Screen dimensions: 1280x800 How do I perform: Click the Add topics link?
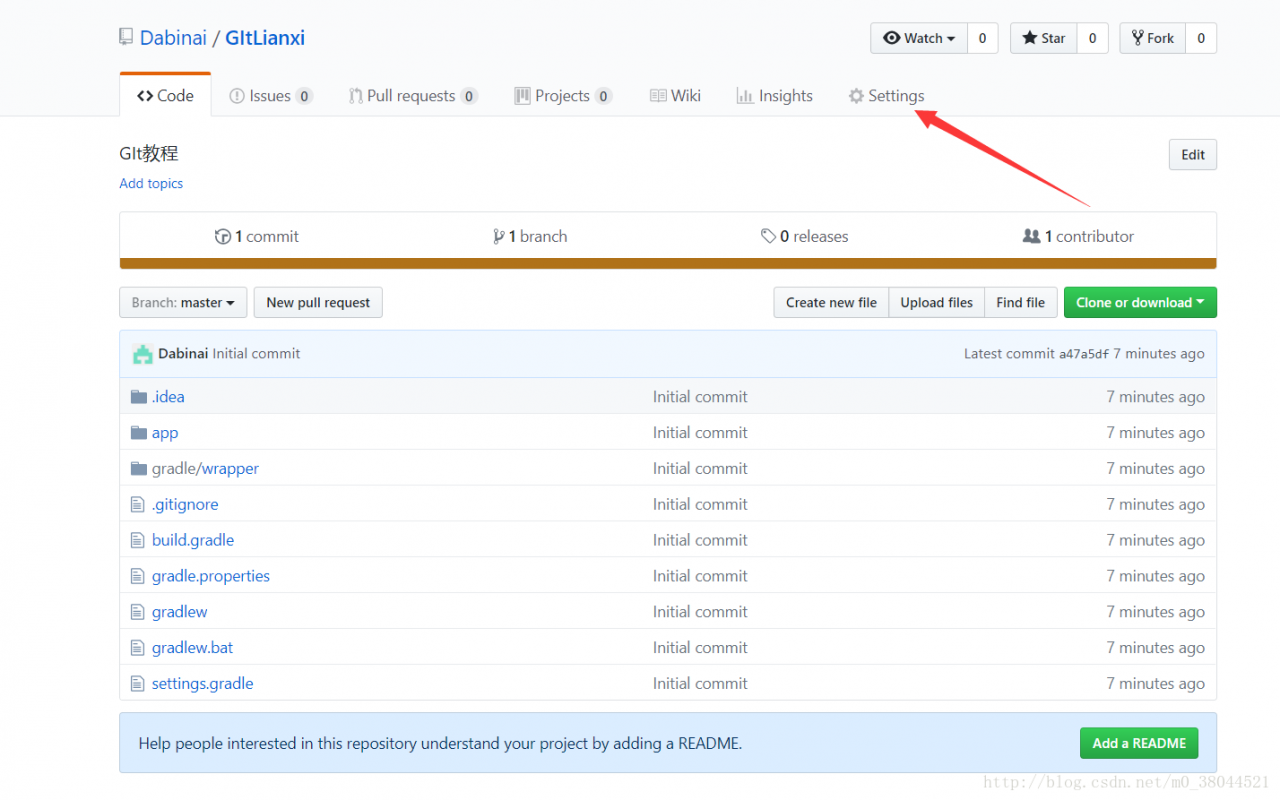[x=151, y=183]
